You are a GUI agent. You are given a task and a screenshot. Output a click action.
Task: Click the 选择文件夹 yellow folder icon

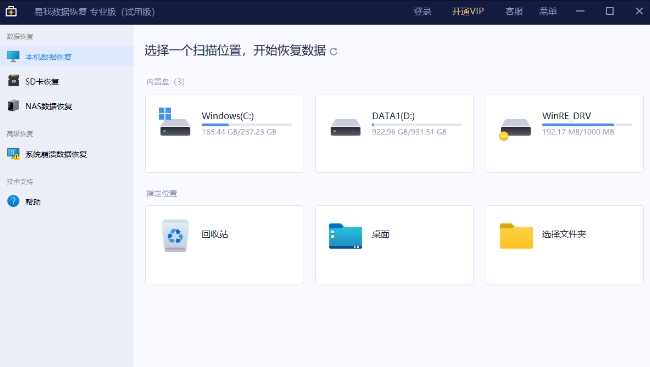pos(516,236)
